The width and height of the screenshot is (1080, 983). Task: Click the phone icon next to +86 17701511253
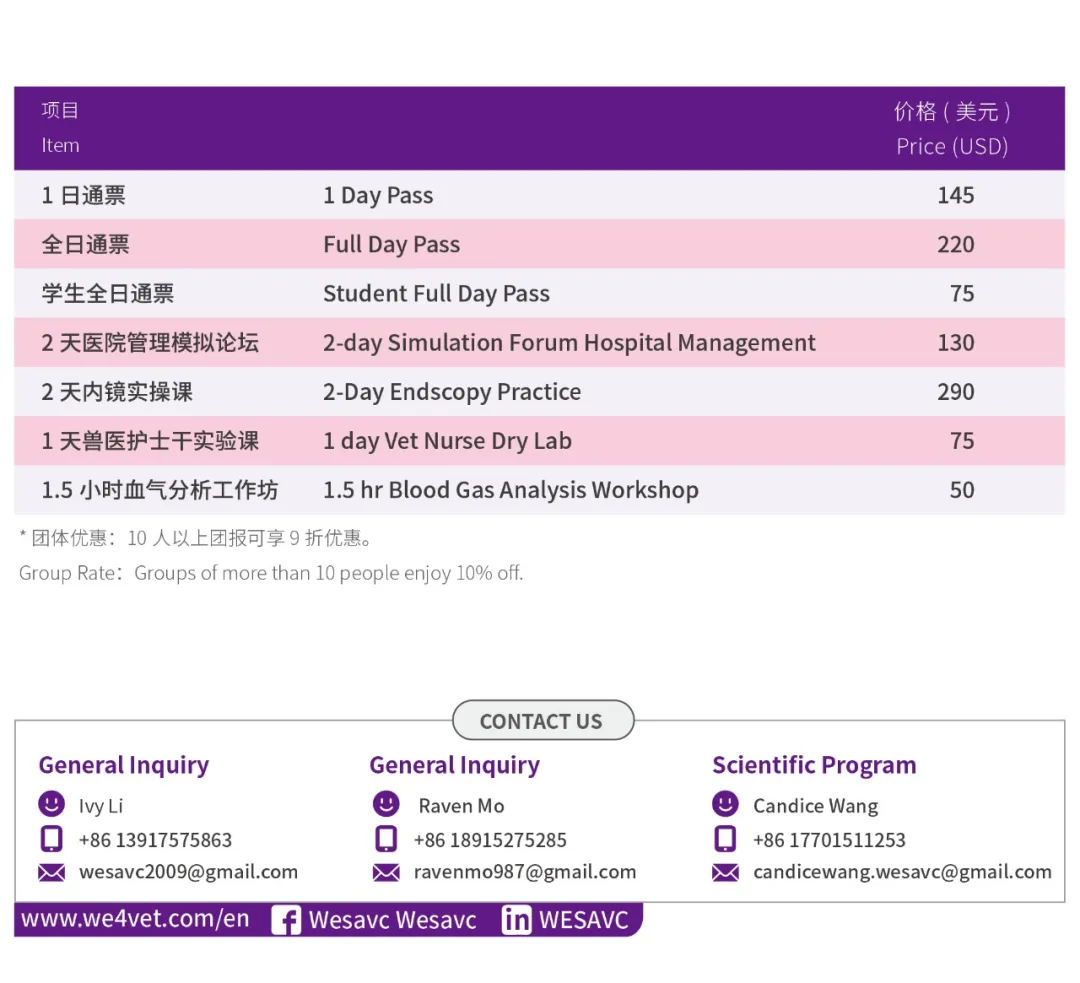coord(725,839)
